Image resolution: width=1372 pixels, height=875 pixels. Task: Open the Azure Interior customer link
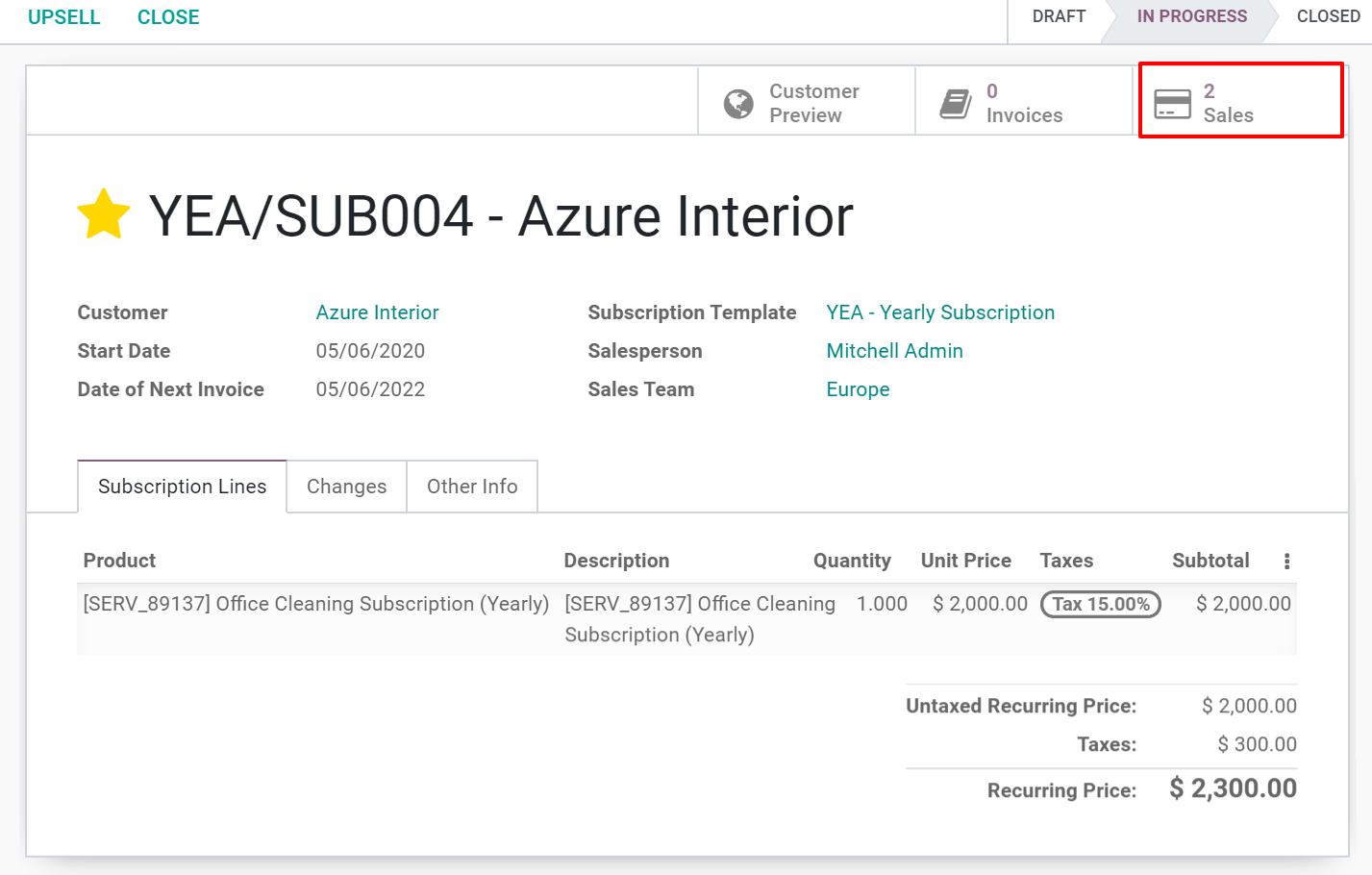pyautogui.click(x=377, y=312)
